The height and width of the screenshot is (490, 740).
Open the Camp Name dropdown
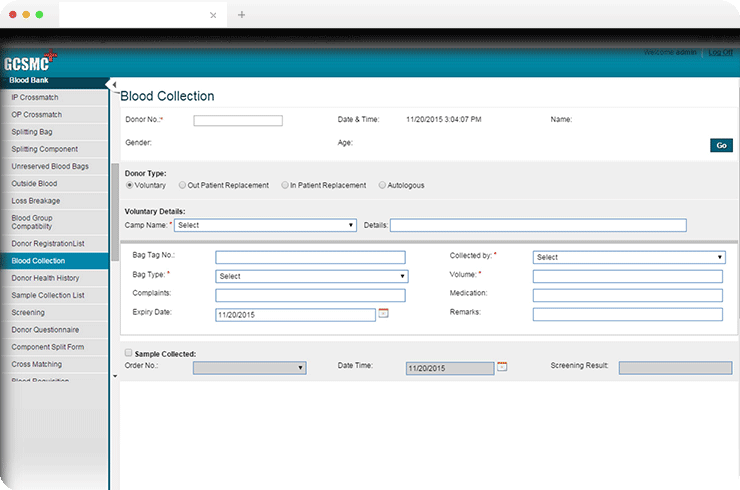pos(265,225)
